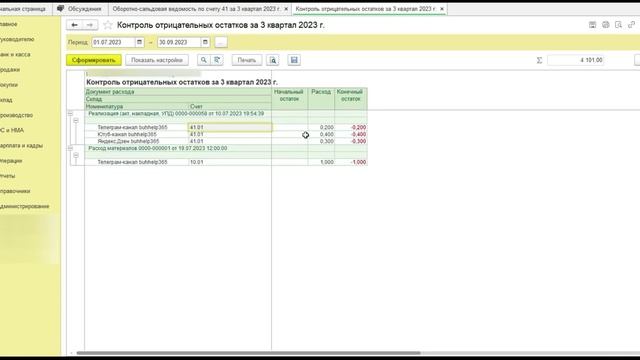Open the Главное section in sidebar
640x360 pixels.
[x=9, y=24]
